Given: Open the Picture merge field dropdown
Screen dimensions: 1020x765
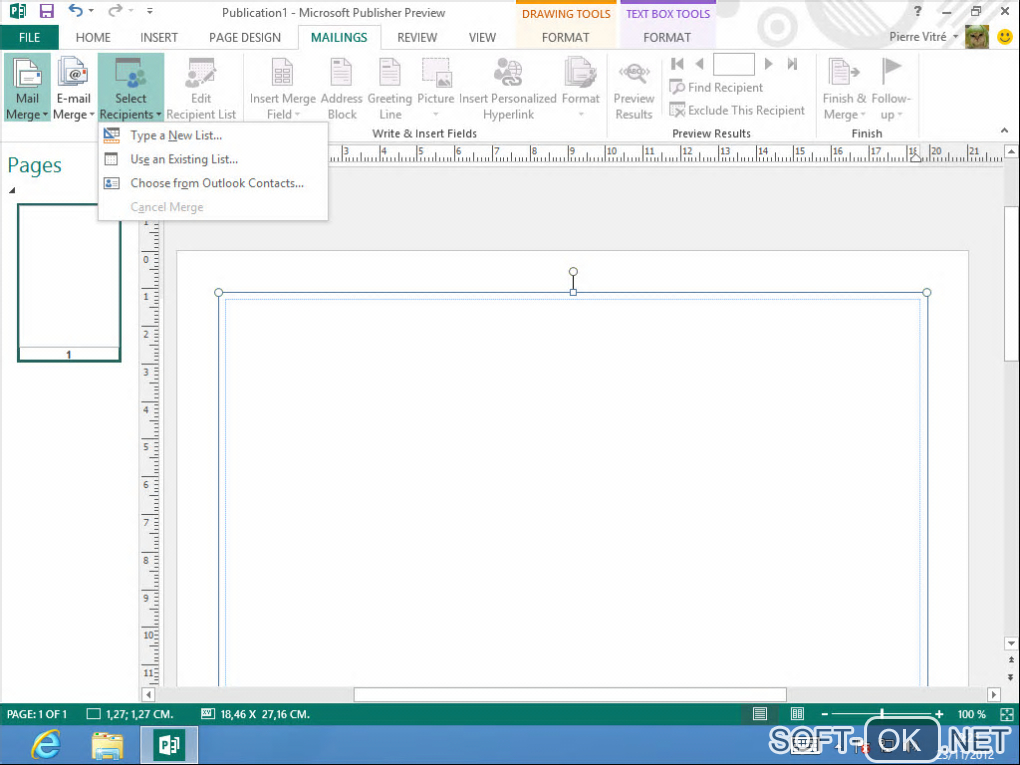Looking at the screenshot, I should 435,88.
